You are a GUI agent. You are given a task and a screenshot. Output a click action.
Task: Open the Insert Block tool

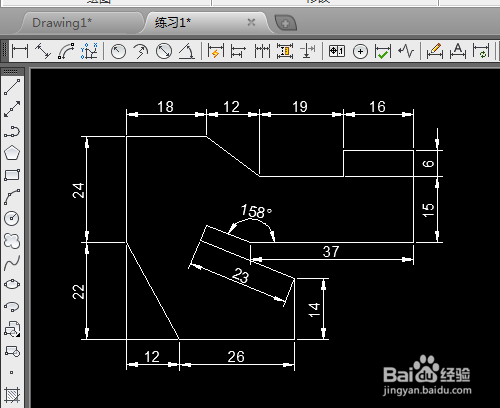pos(12,329)
